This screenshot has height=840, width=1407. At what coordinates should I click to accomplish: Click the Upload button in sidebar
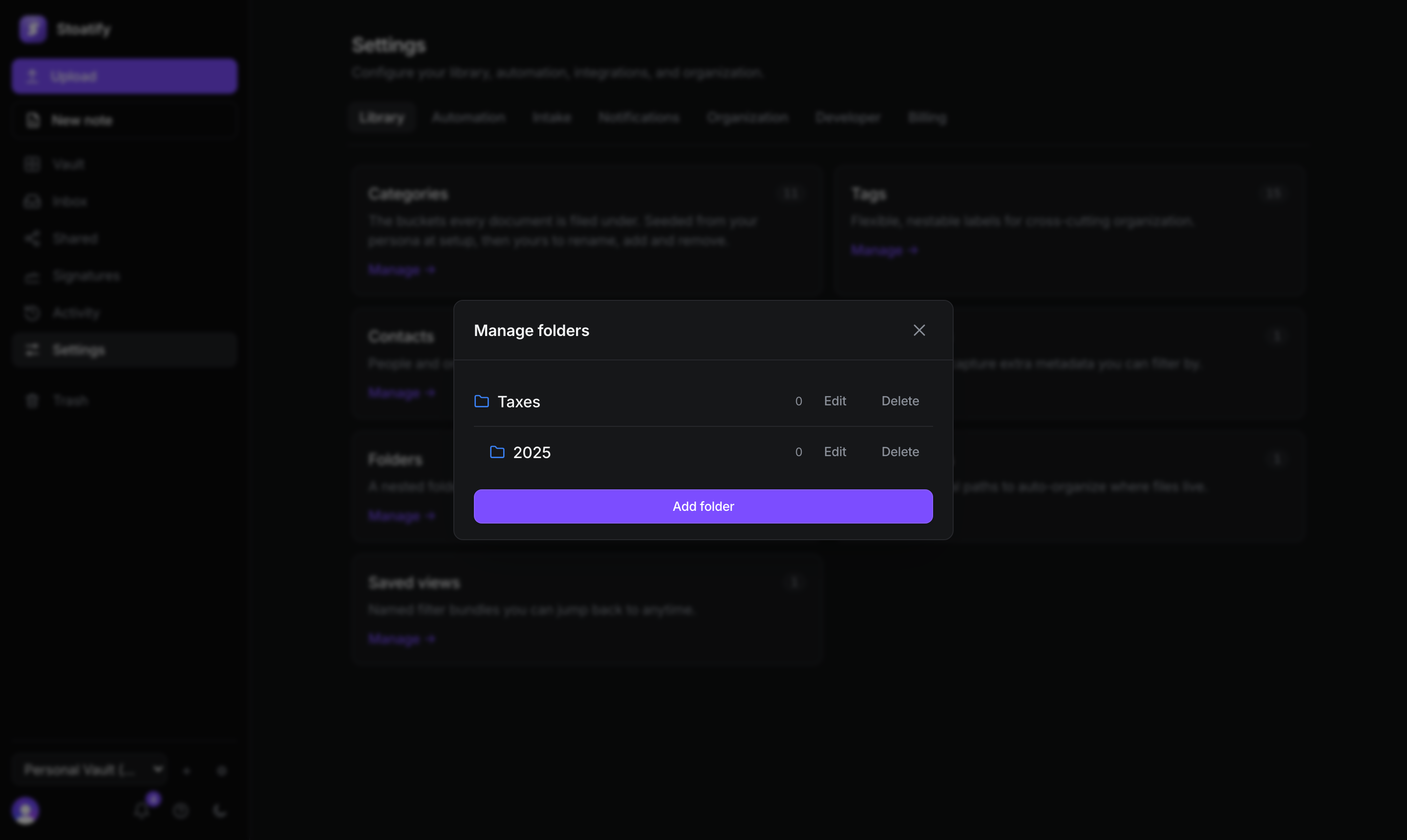point(124,76)
